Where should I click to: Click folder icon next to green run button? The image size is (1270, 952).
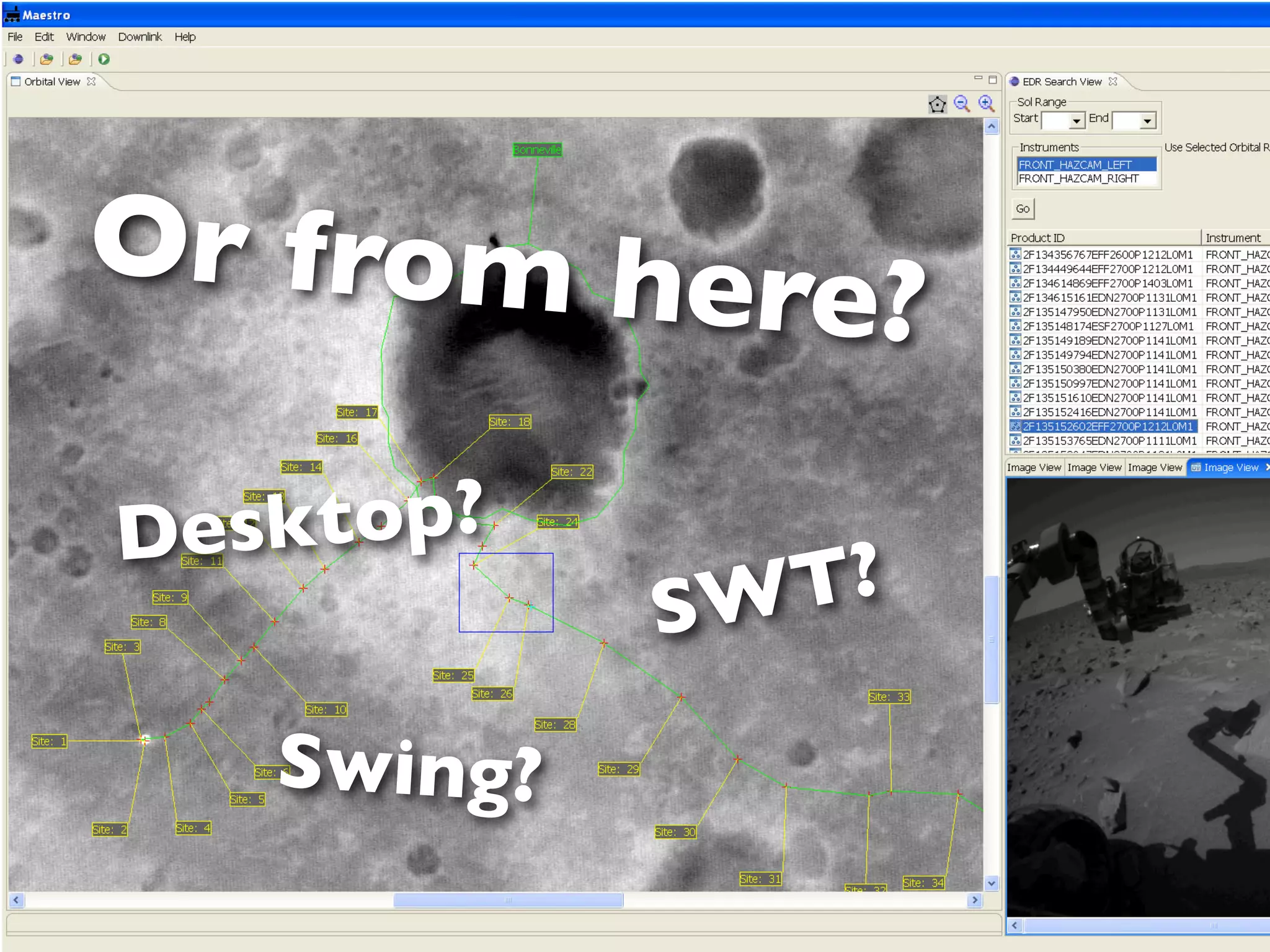75,59
